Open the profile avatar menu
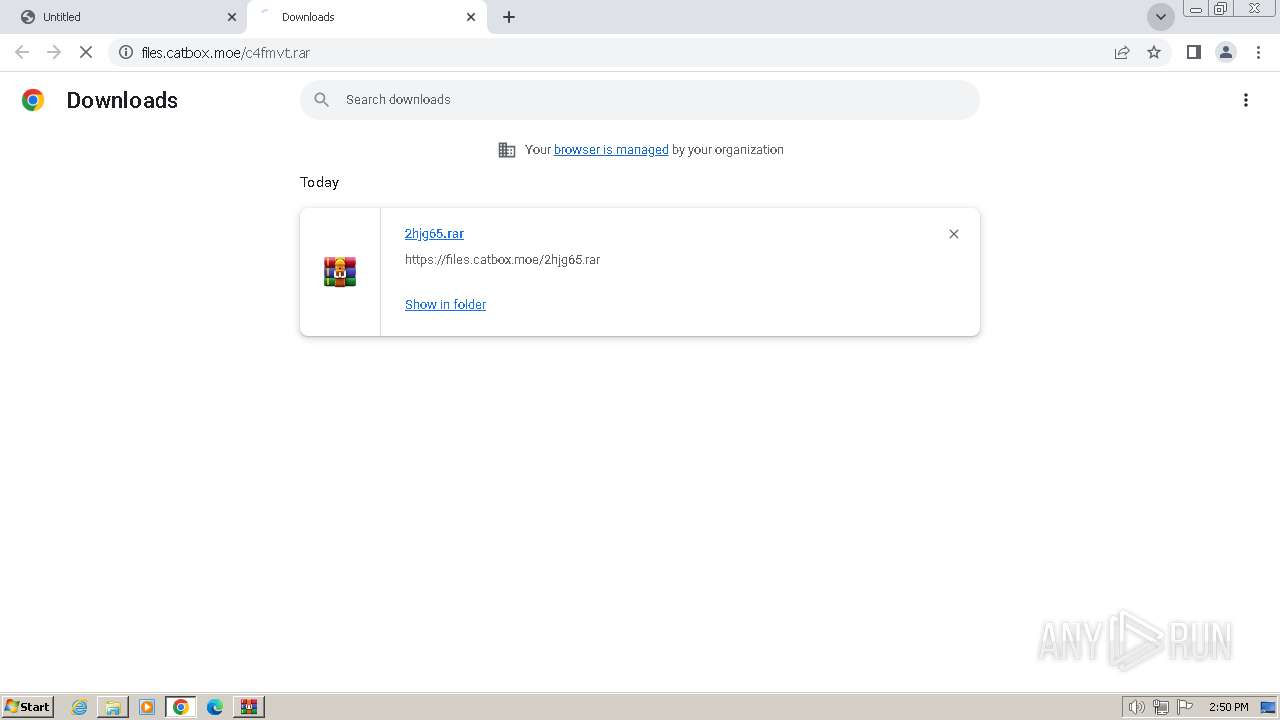The width and height of the screenshot is (1280, 720). click(1225, 52)
